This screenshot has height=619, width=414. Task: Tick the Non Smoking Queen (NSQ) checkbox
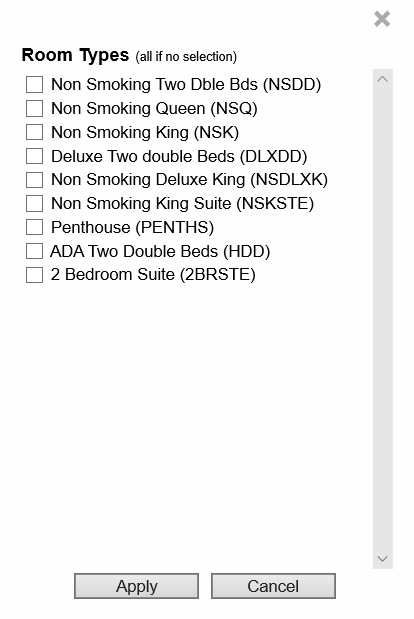34,108
